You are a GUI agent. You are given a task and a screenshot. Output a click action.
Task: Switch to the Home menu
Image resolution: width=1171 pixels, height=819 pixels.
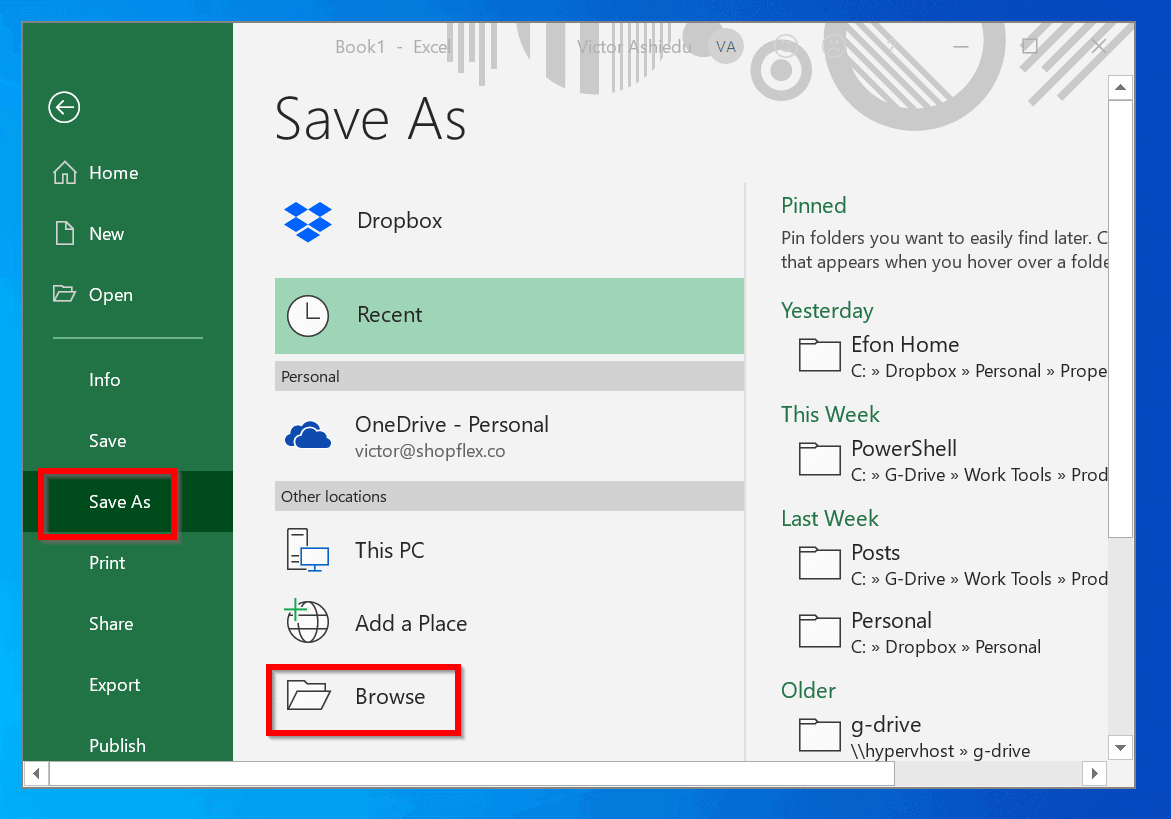[x=112, y=172]
